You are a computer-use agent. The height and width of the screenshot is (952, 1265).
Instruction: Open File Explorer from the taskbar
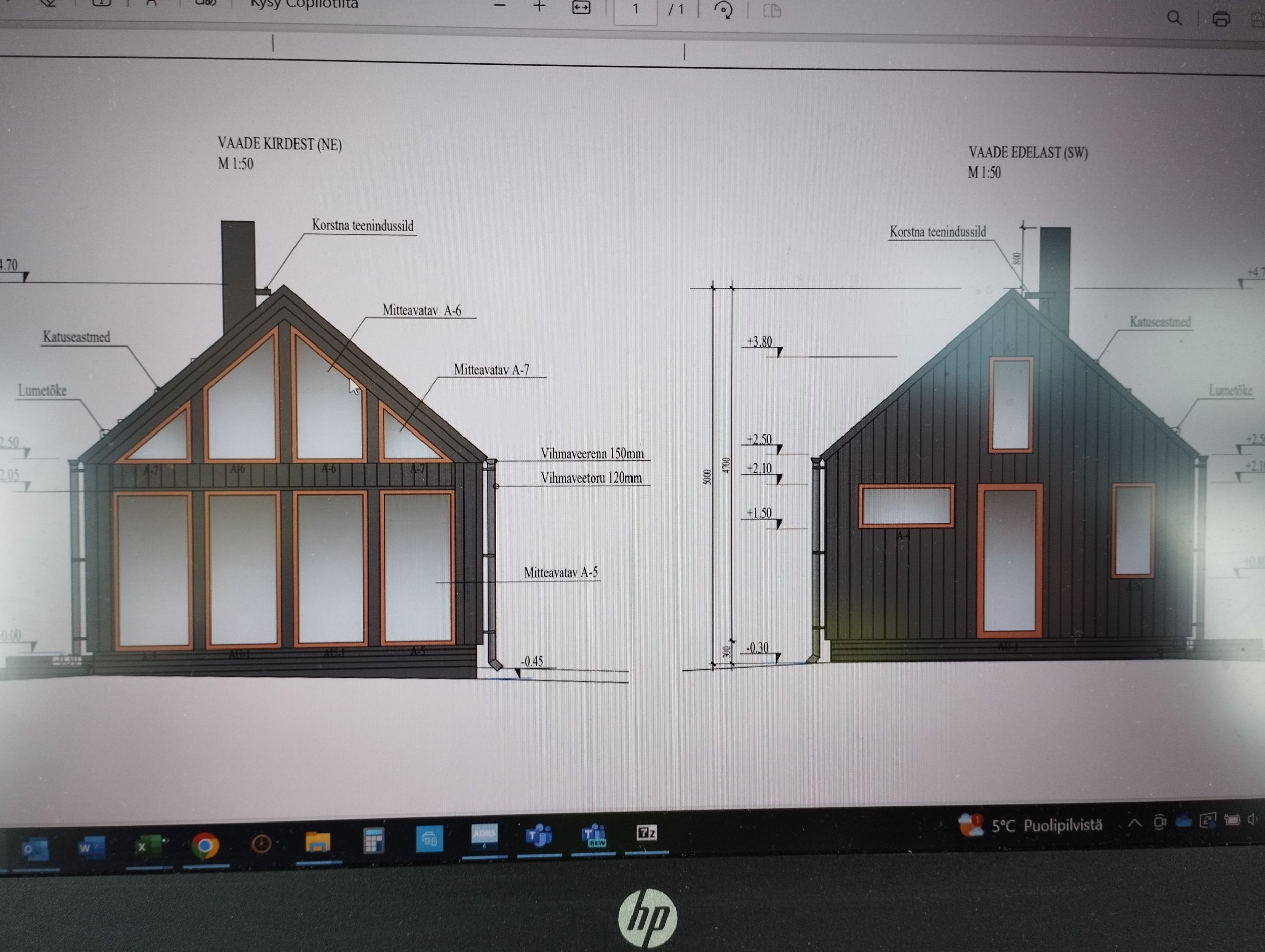pyautogui.click(x=317, y=842)
